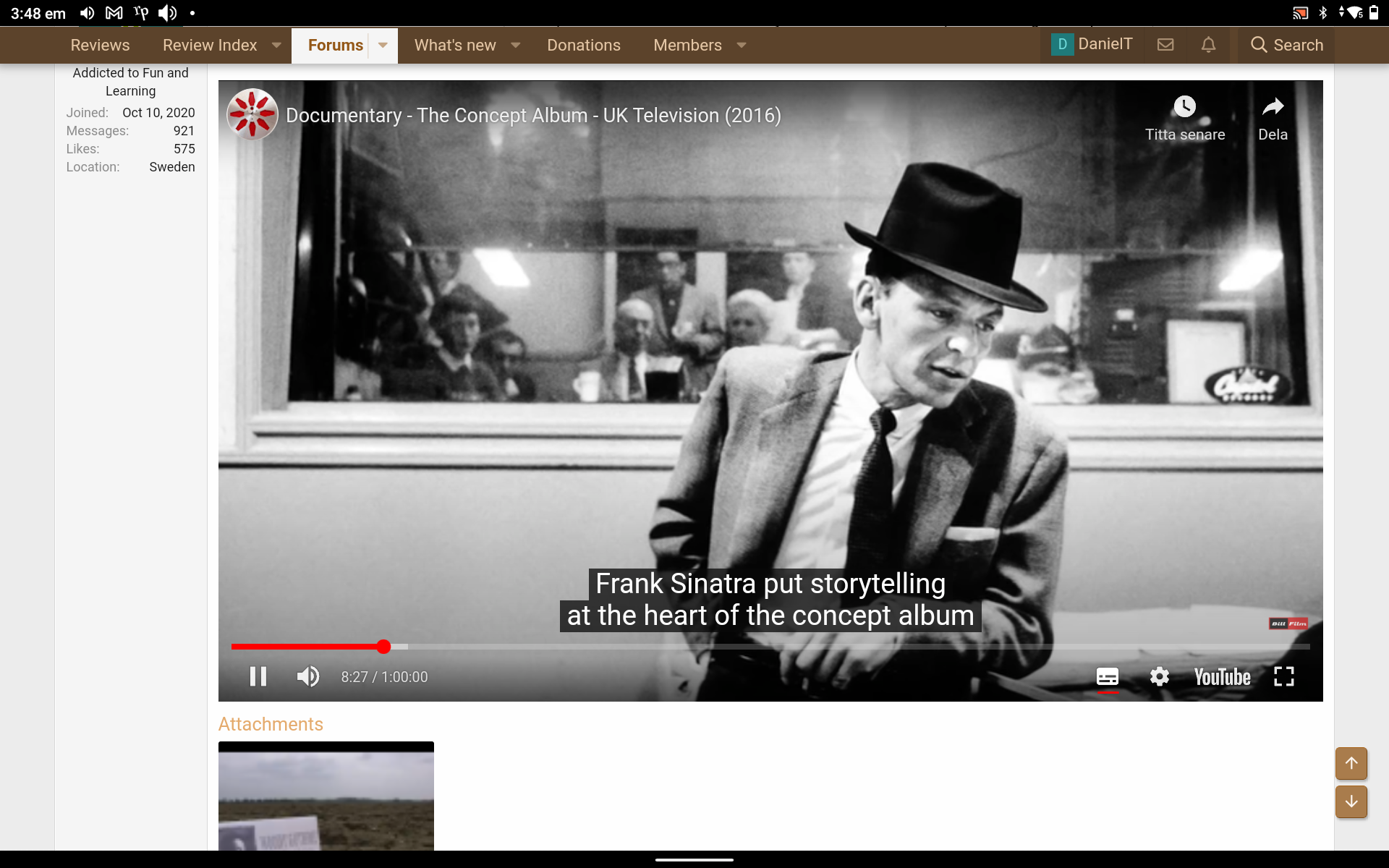
Task: Open the video on YouTube
Action: pos(1223,677)
